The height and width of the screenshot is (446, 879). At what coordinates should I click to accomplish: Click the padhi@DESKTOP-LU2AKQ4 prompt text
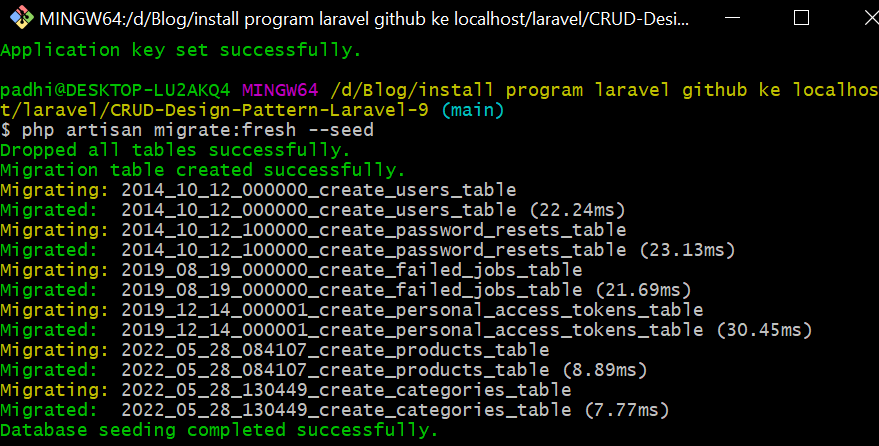(x=115, y=90)
